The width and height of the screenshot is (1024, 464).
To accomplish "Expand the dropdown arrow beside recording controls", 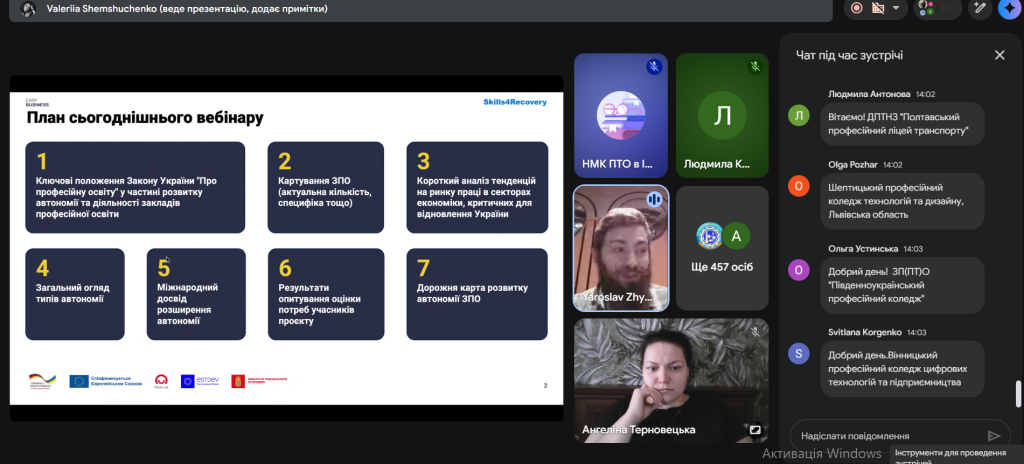I will click(x=897, y=8).
